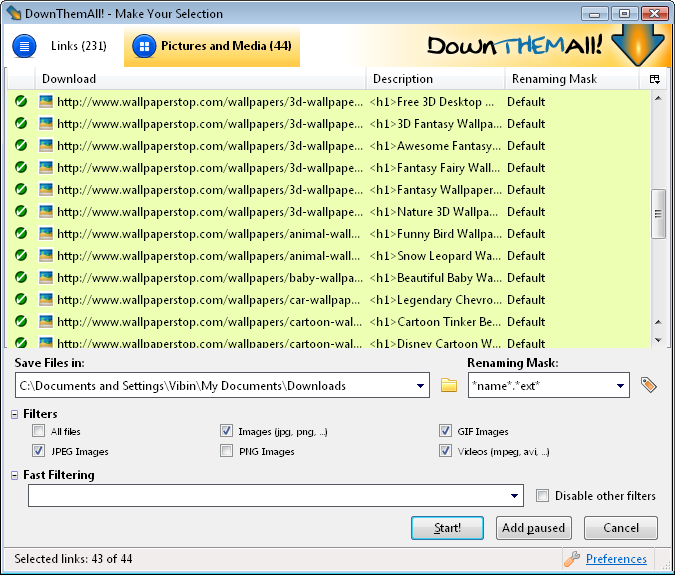Toggle the GIF Images filter
The image size is (675, 575).
pyautogui.click(x=446, y=430)
